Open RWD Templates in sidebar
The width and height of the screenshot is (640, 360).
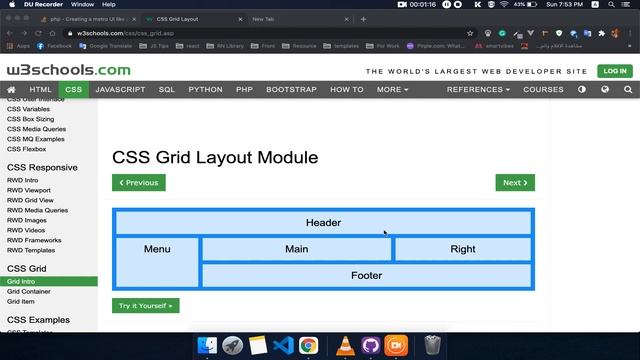coord(31,250)
